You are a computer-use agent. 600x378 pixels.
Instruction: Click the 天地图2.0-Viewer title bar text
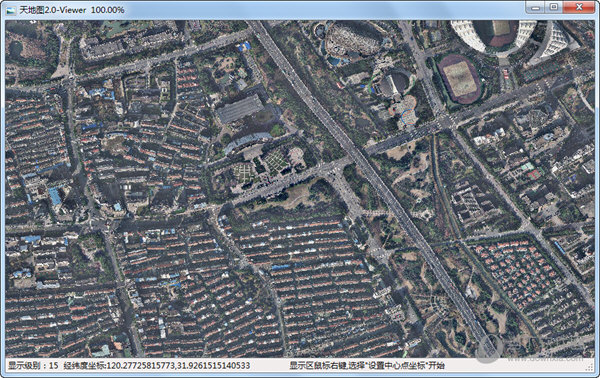(72, 10)
